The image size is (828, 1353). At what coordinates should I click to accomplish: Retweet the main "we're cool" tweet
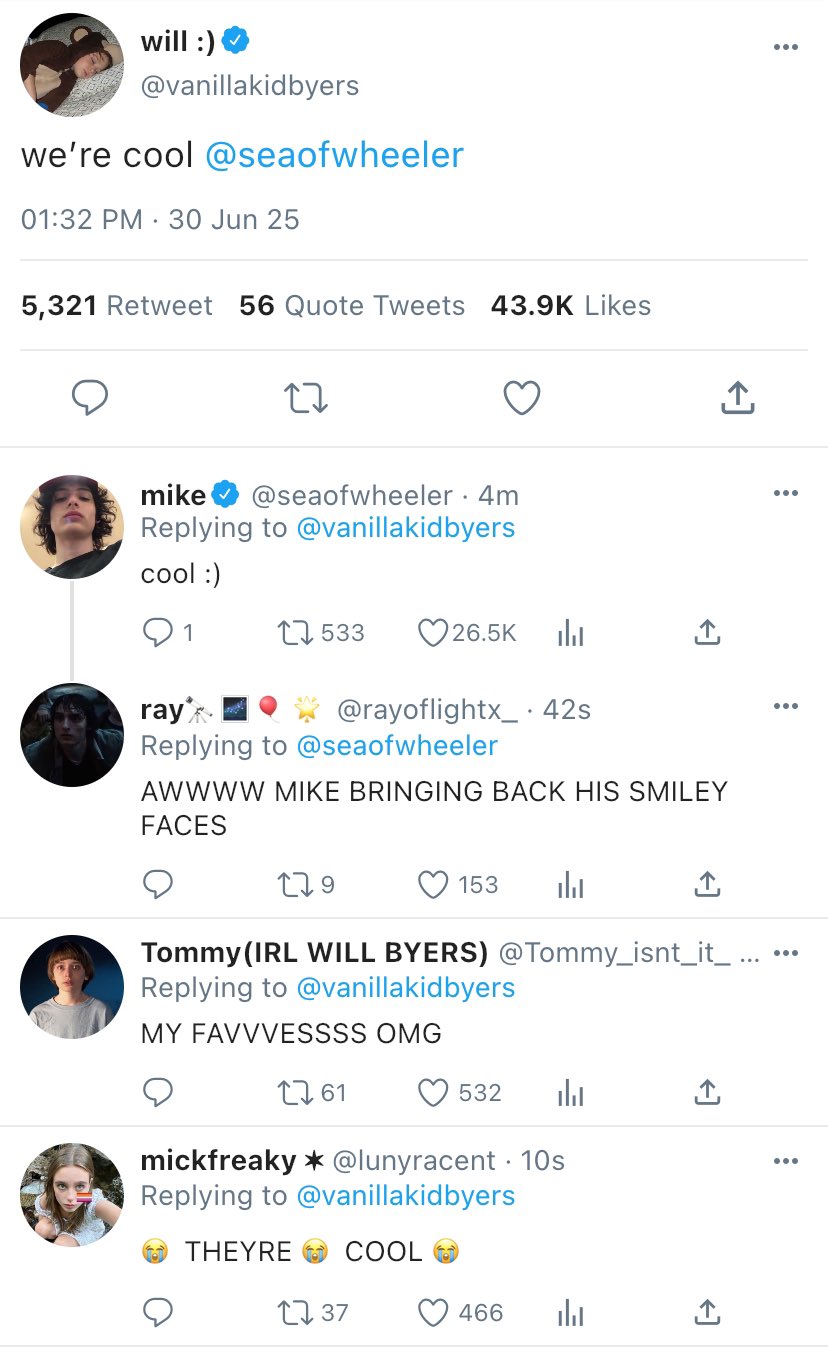tap(306, 398)
